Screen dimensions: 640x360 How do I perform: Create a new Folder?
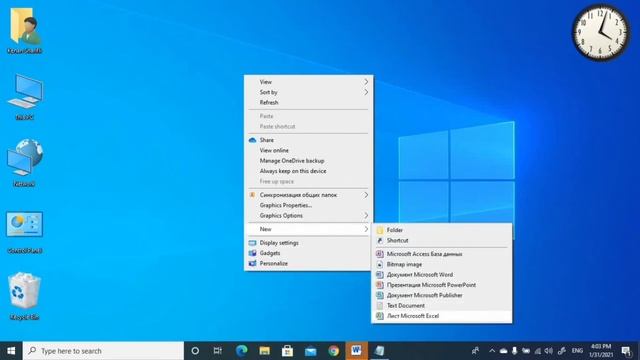coord(442,230)
